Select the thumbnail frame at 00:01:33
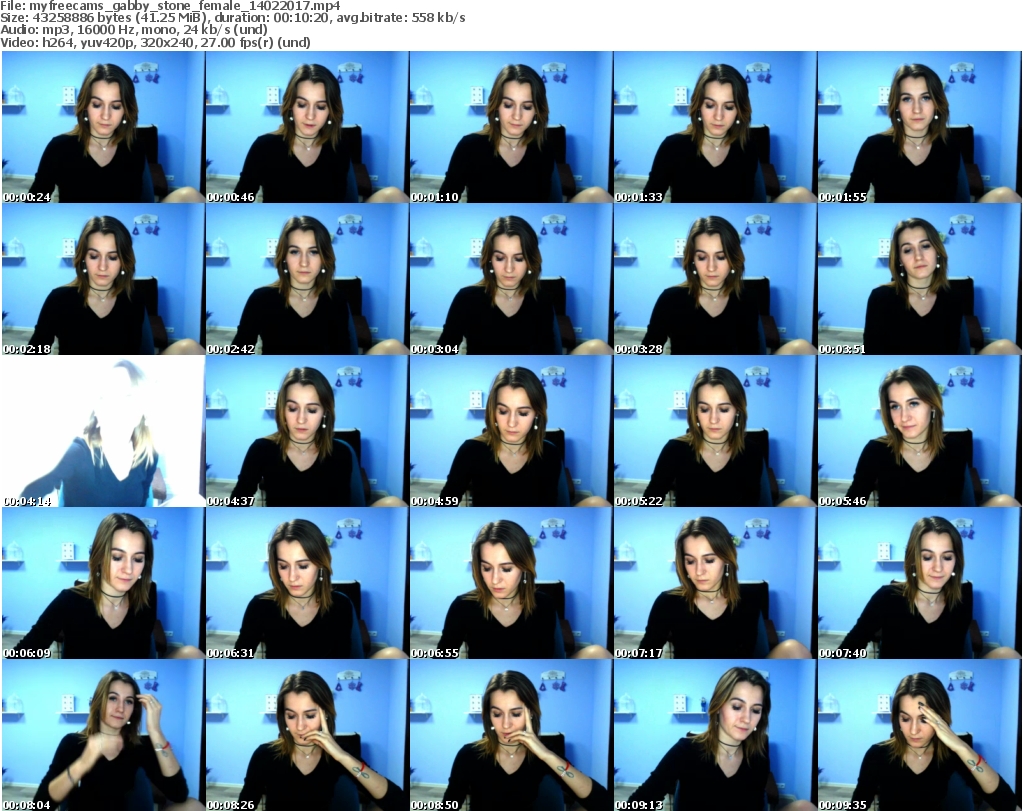Image resolution: width=1024 pixels, height=811 pixels. [x=715, y=127]
